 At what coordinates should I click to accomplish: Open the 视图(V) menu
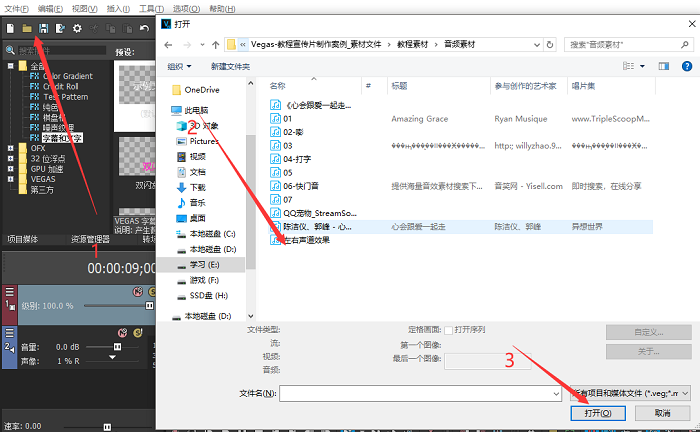point(85,8)
